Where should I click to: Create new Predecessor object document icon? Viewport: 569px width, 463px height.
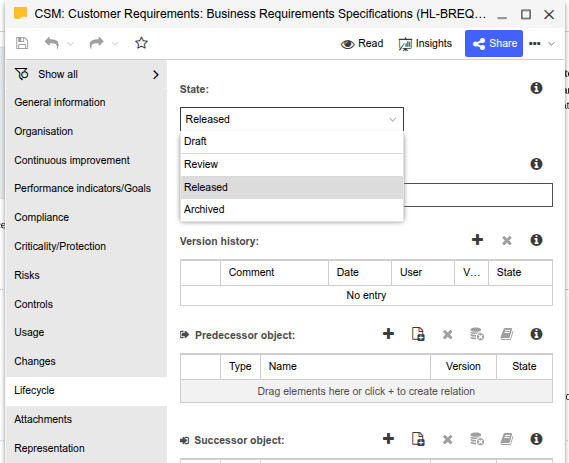(418, 334)
